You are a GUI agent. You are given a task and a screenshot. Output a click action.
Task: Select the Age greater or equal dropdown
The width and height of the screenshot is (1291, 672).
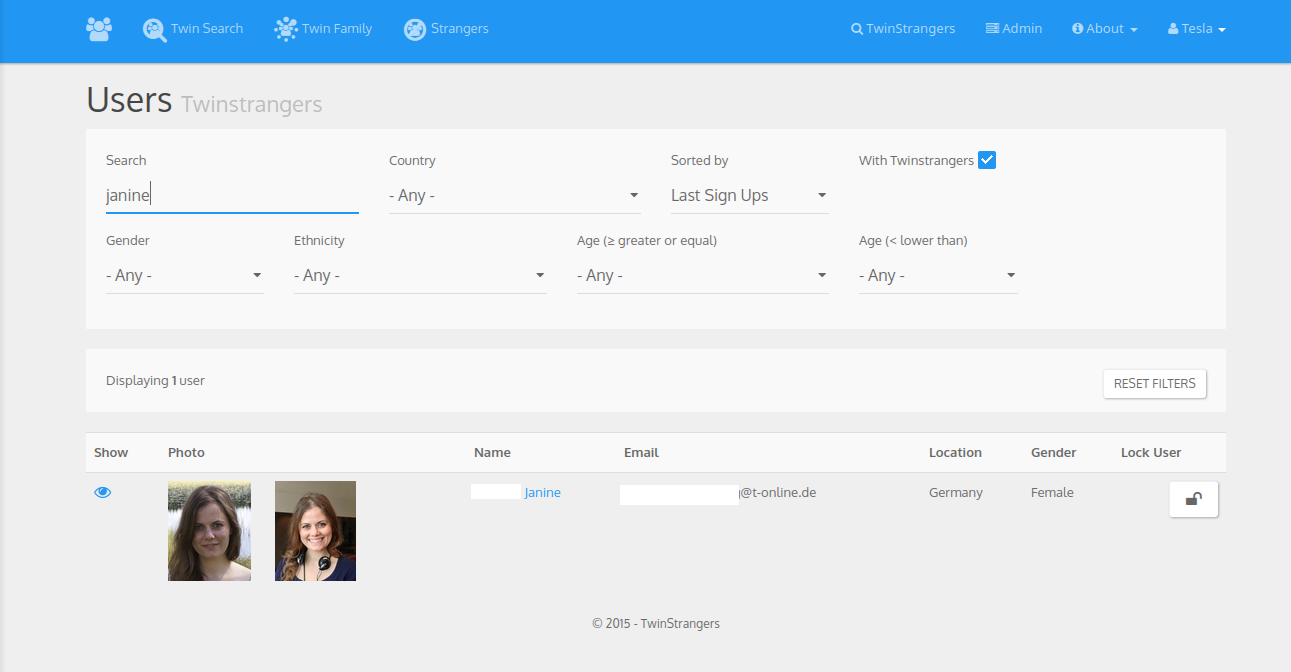[x=703, y=276]
